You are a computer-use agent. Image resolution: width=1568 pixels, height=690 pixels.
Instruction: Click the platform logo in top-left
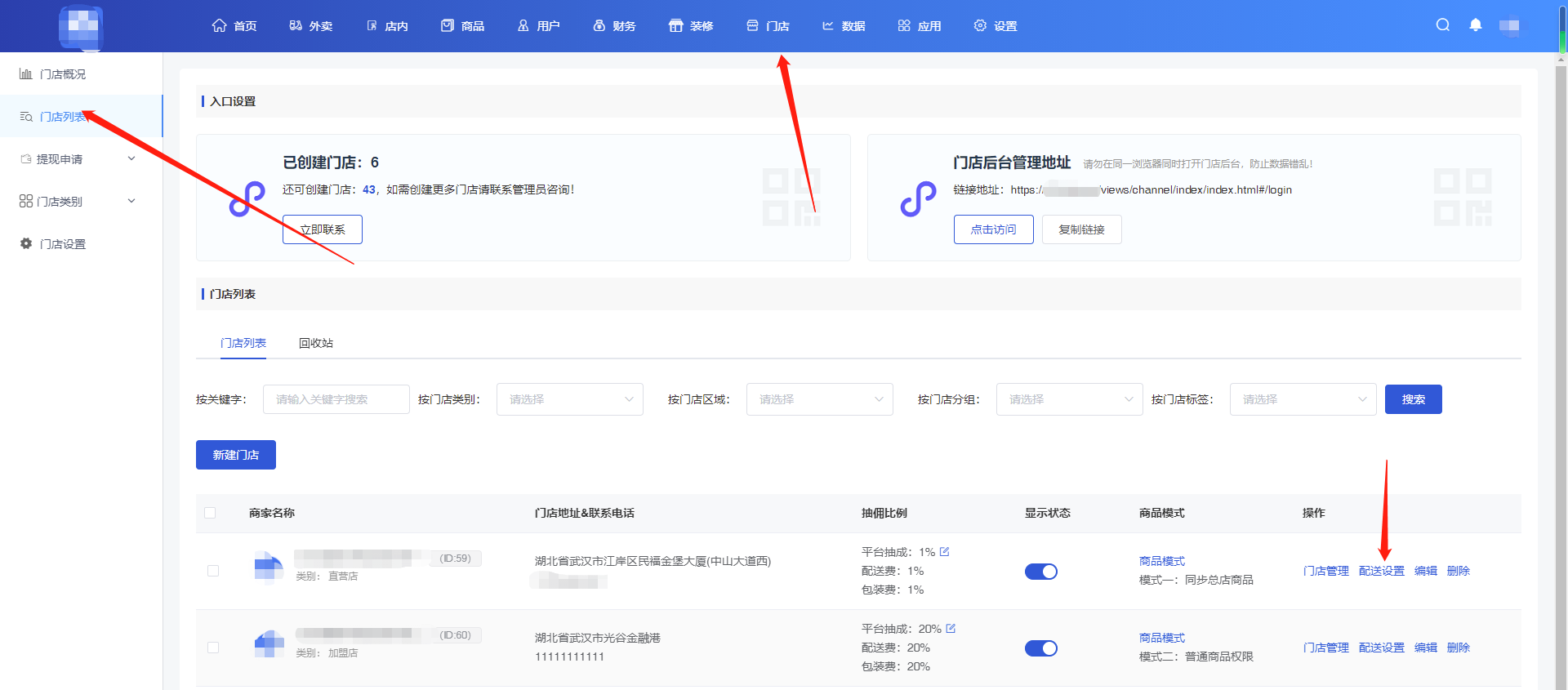click(81, 27)
